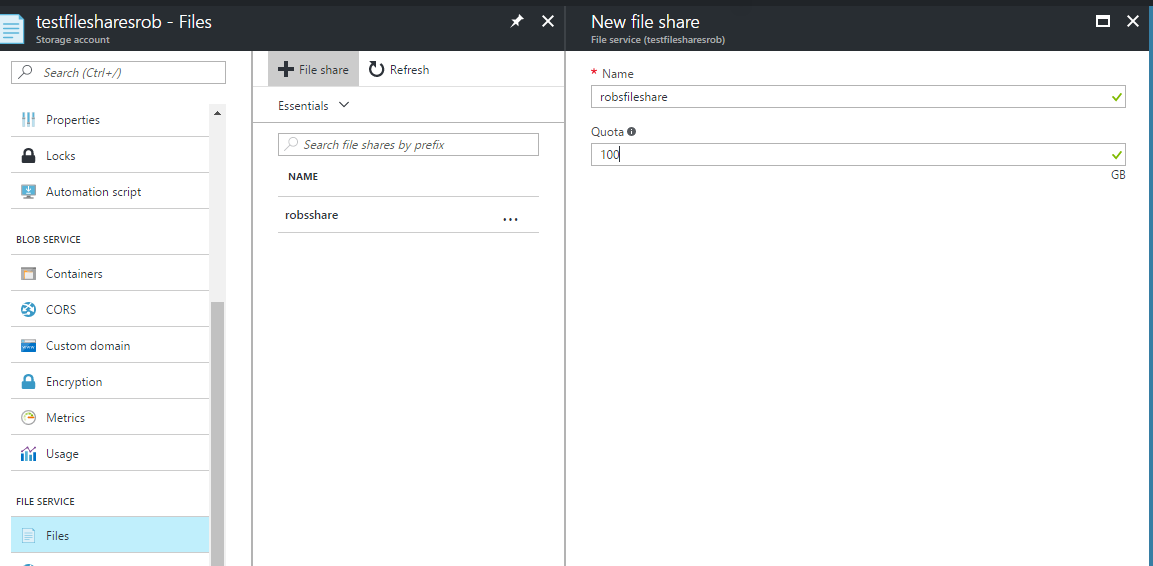Click the CORS globe icon
1153x566 pixels.
[29, 309]
